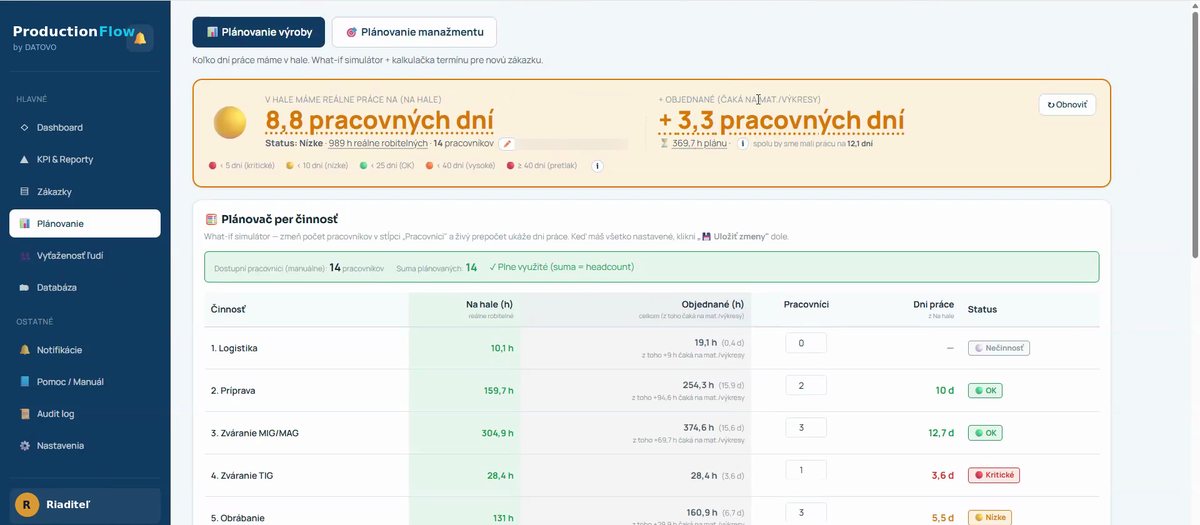Click the Plánovač per činnosť heading icon
This screenshot has height=525, width=1200.
point(211,219)
